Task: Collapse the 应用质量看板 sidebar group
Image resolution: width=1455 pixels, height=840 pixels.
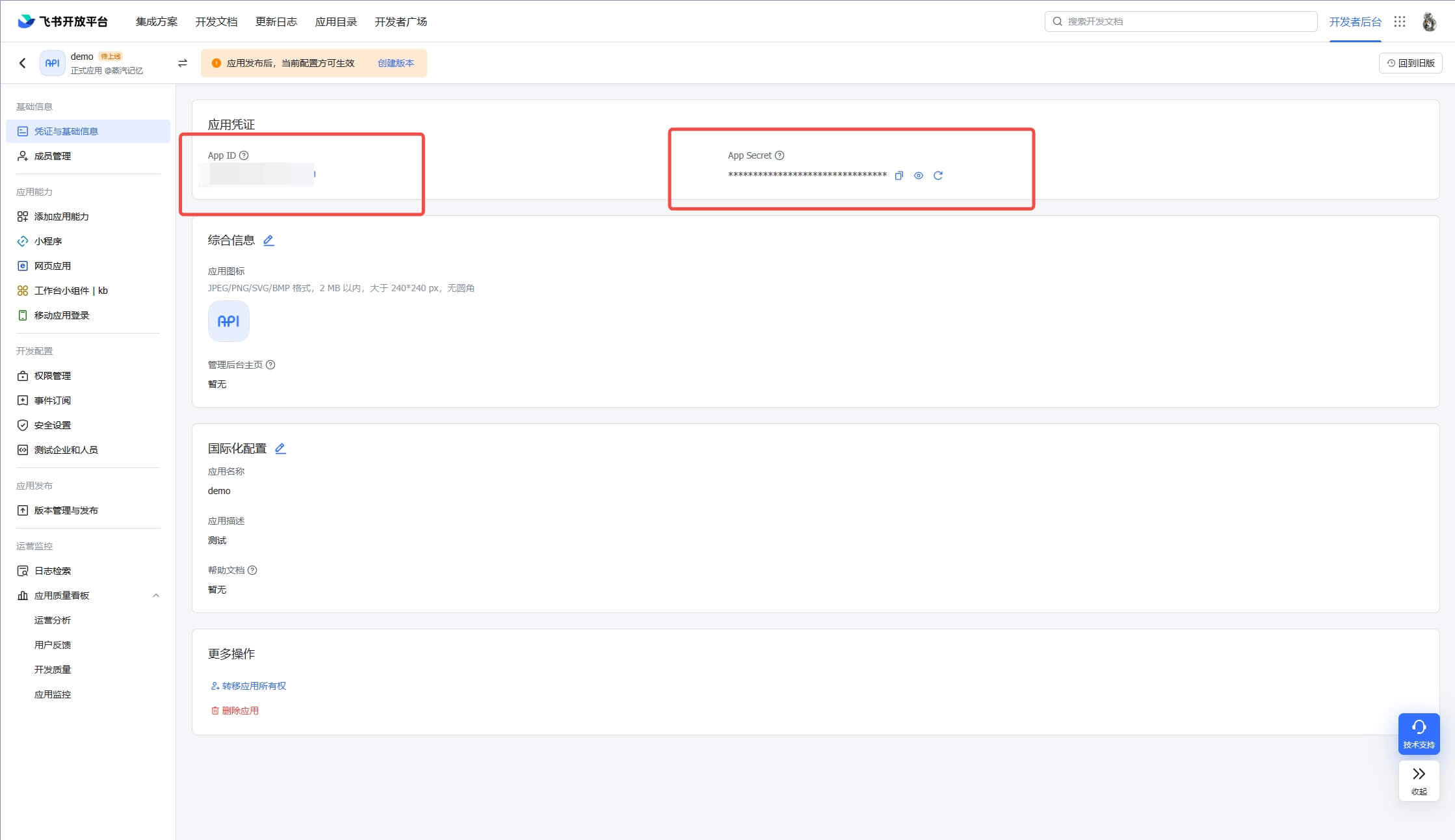Action: [155, 596]
